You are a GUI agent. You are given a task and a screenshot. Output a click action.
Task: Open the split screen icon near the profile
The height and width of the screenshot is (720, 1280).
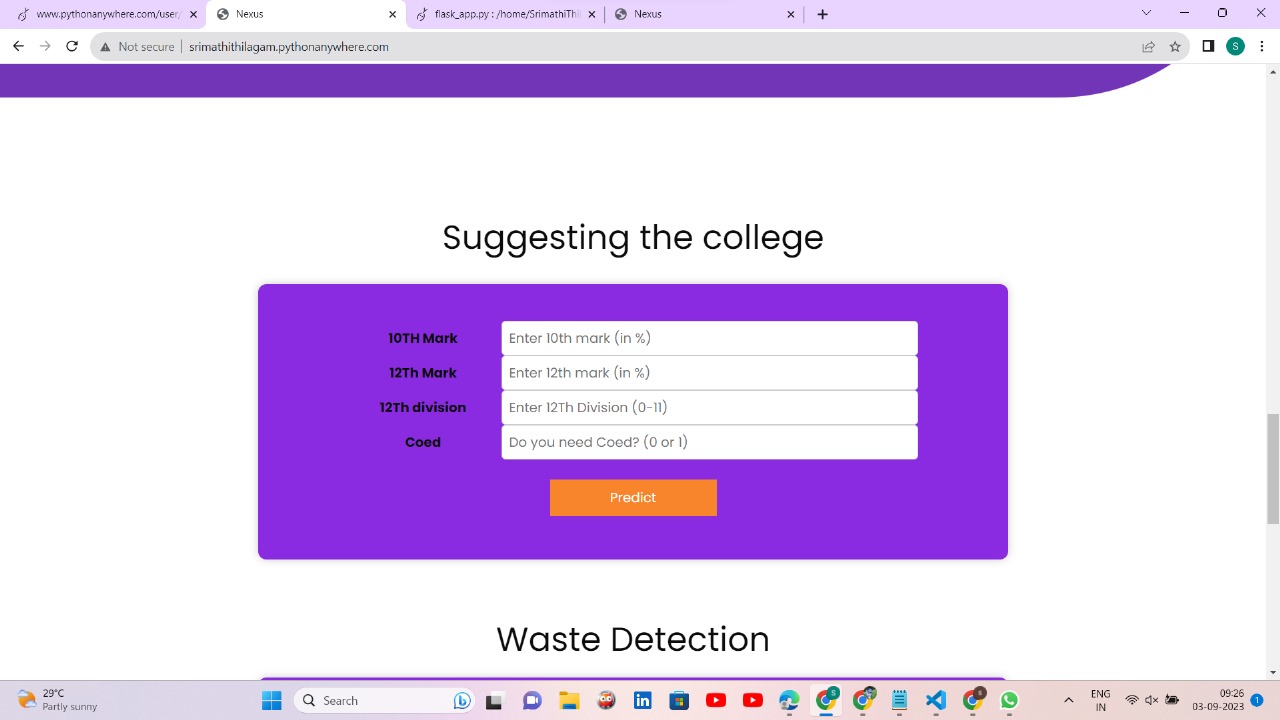[x=1207, y=46]
